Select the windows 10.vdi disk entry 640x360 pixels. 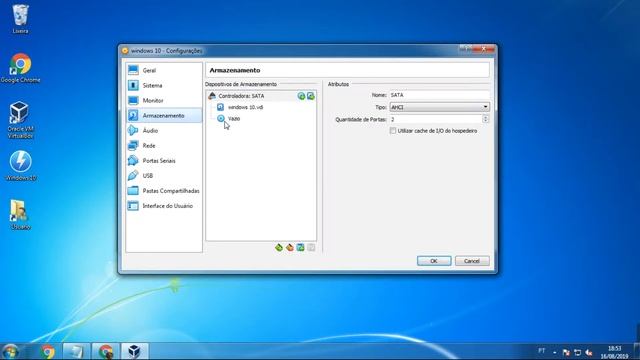(x=240, y=107)
